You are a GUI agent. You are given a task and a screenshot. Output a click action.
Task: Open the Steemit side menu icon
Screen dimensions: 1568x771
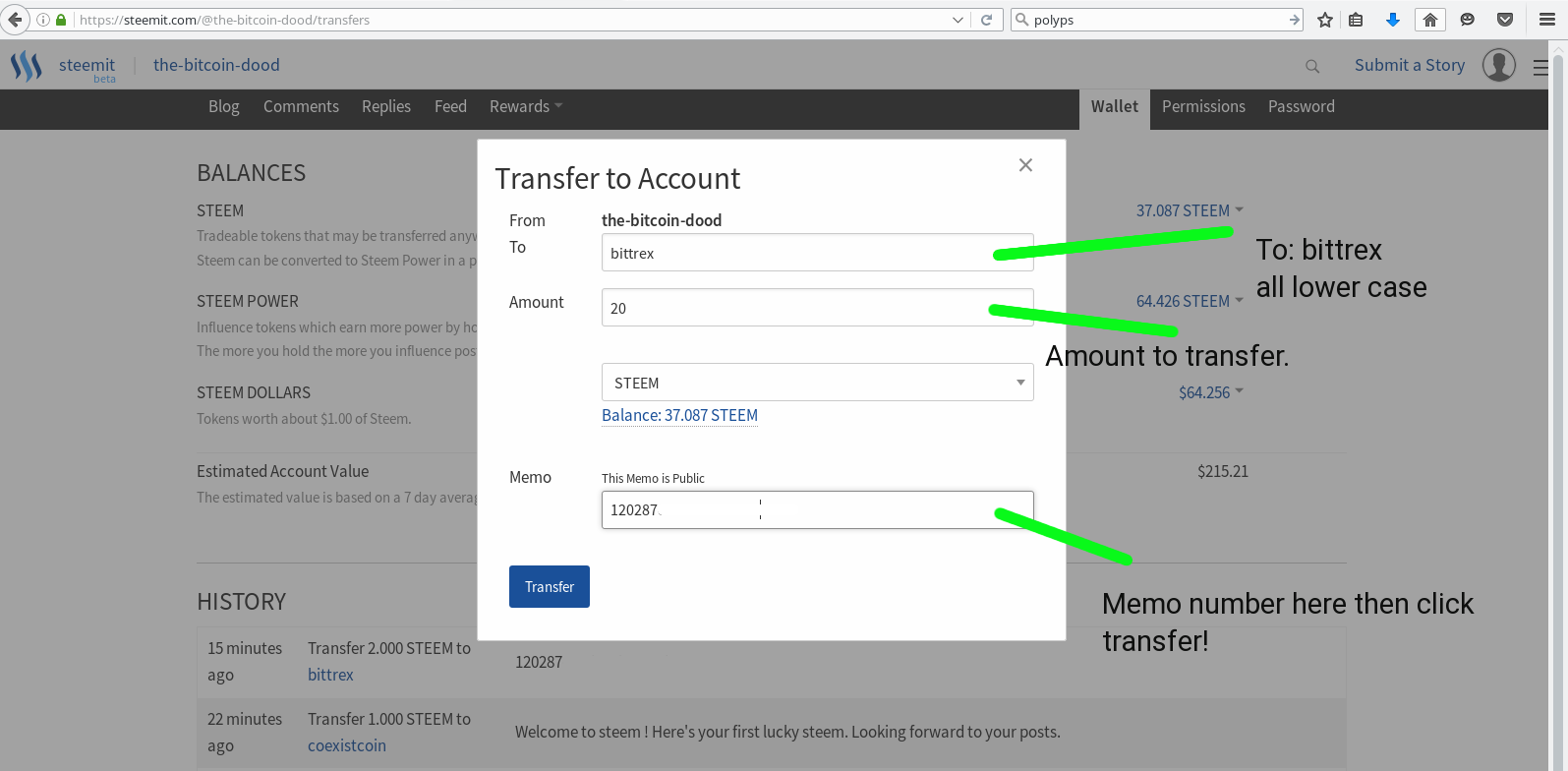click(x=1540, y=67)
